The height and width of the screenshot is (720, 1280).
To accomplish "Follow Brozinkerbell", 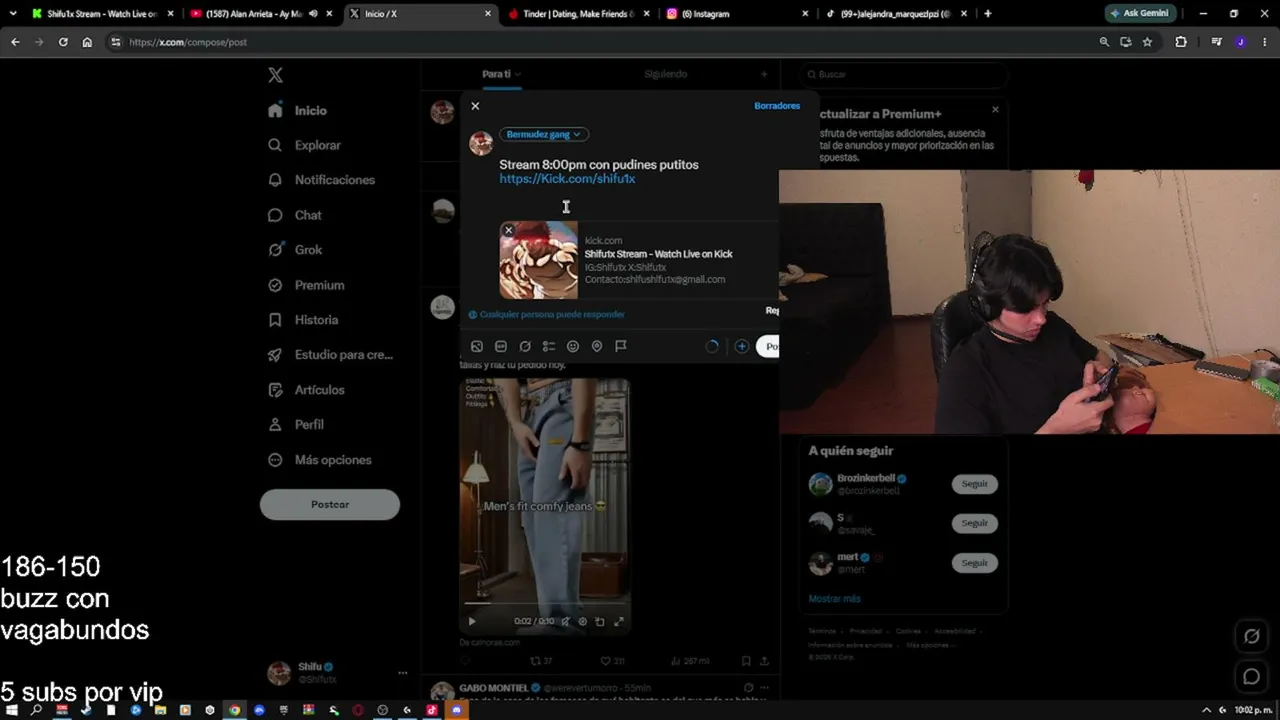I will (x=974, y=484).
